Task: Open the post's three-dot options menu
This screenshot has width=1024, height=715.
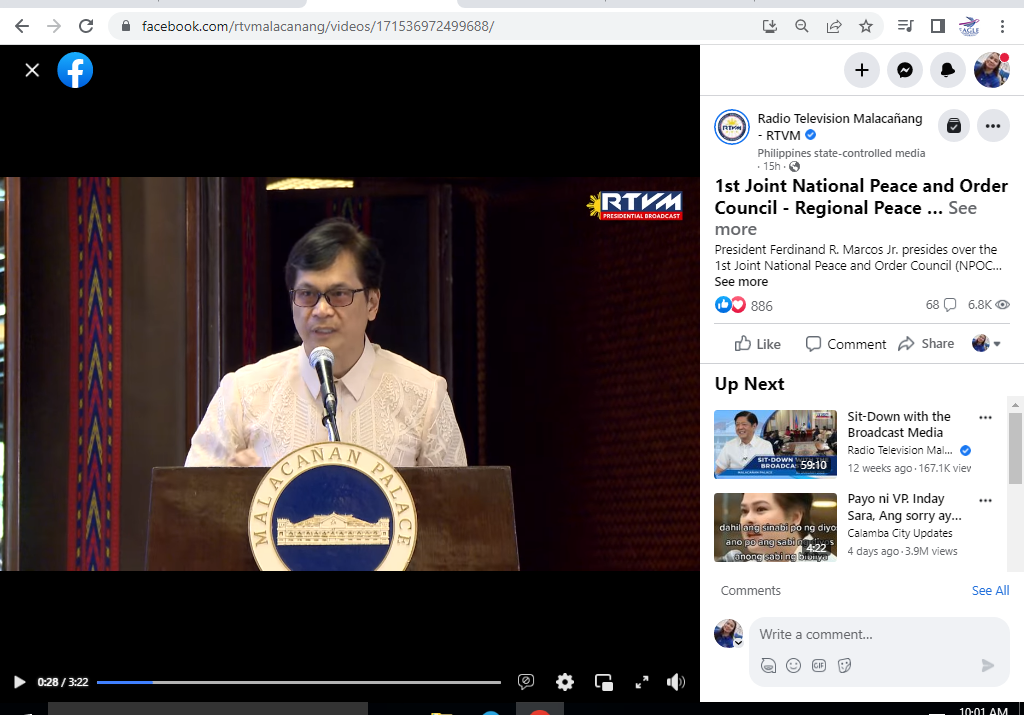Action: point(992,126)
